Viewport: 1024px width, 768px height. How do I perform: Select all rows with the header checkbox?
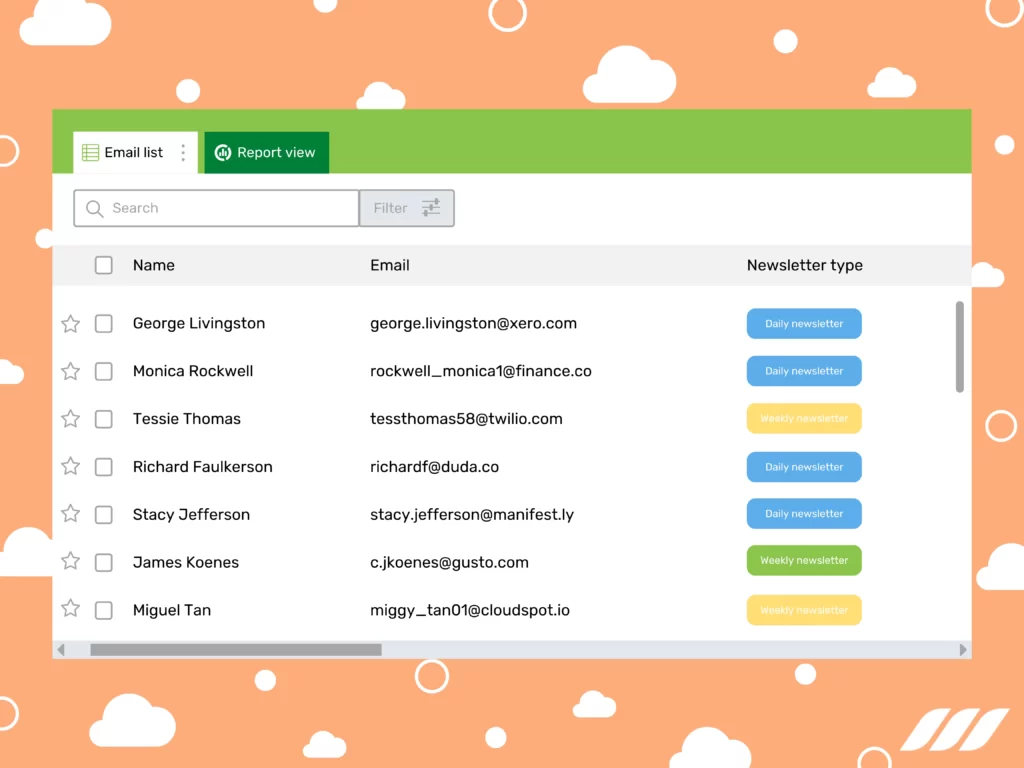point(103,265)
